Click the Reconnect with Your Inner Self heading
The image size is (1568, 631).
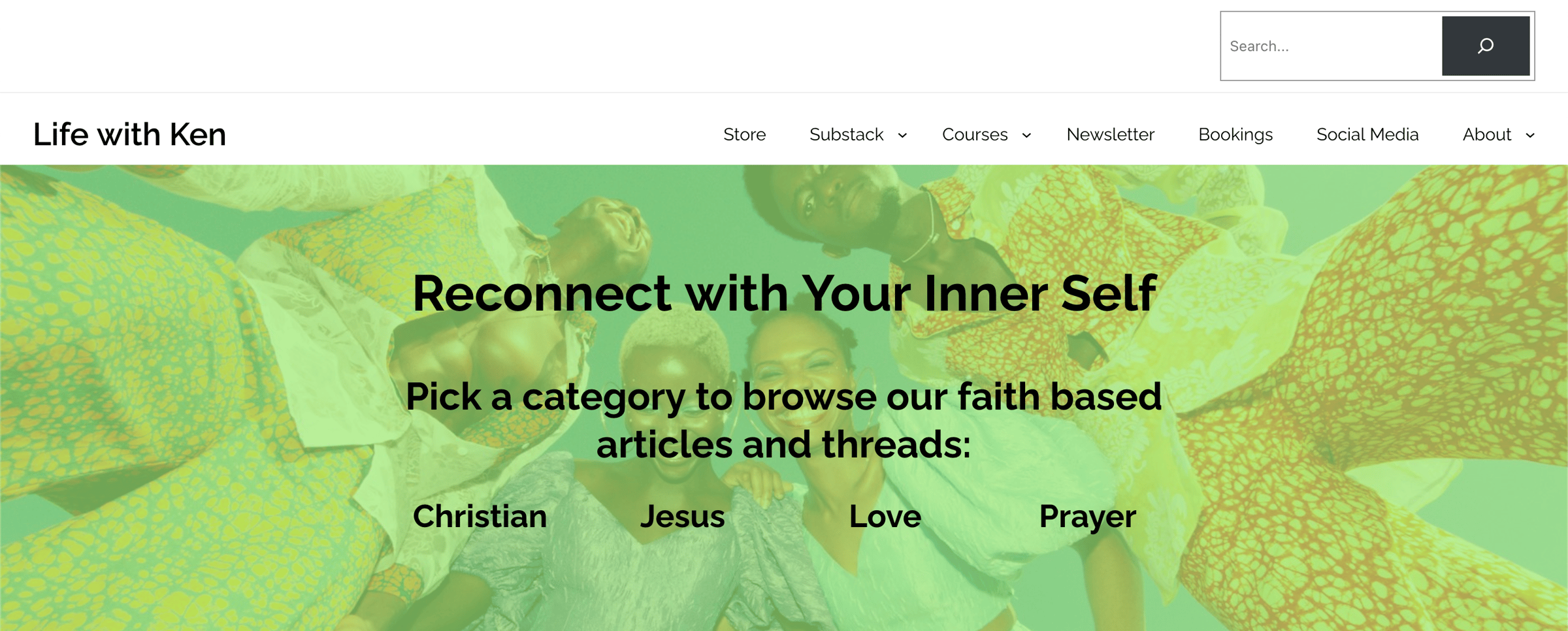click(x=784, y=293)
